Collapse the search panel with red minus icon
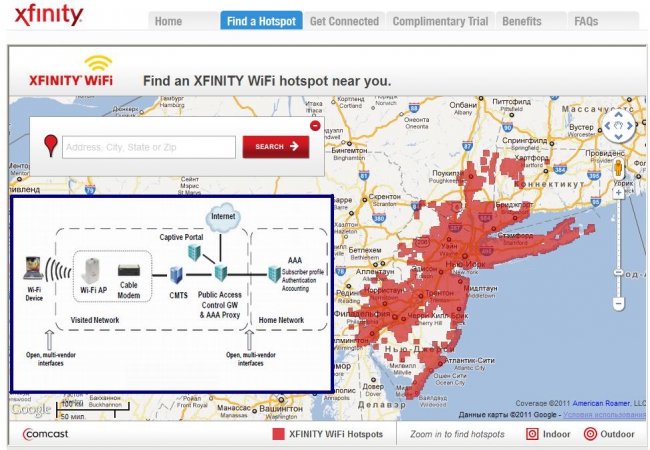Screen dimensions: 650x450 coord(315,125)
